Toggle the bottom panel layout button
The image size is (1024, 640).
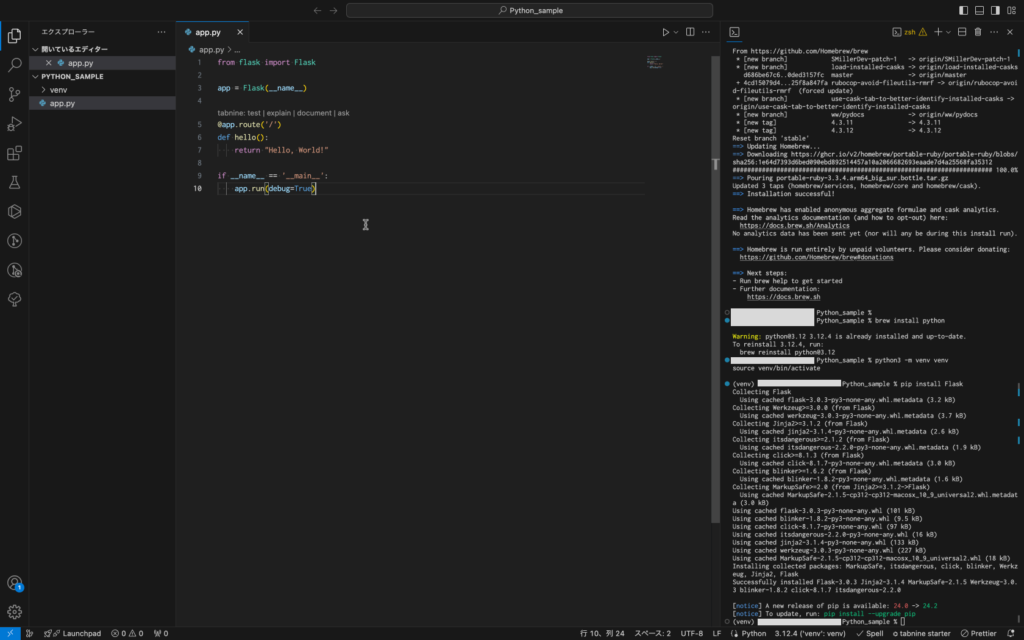click(979, 10)
